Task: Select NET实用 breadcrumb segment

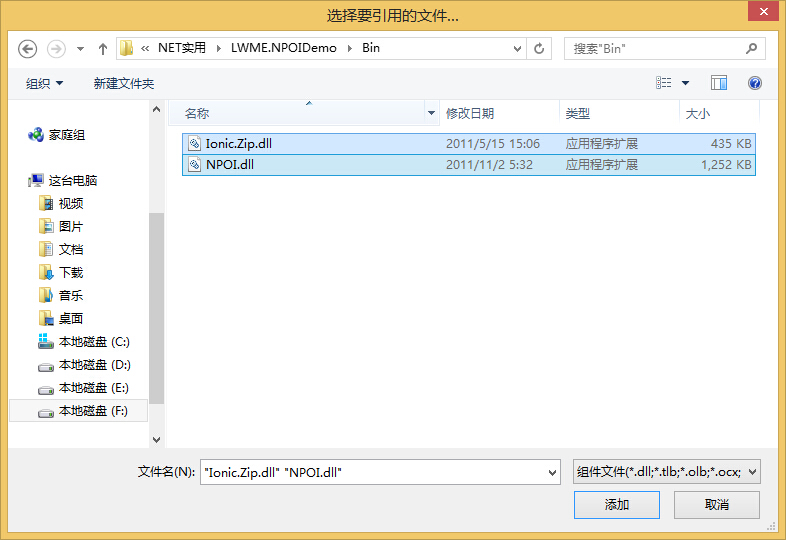Action: coord(181,48)
